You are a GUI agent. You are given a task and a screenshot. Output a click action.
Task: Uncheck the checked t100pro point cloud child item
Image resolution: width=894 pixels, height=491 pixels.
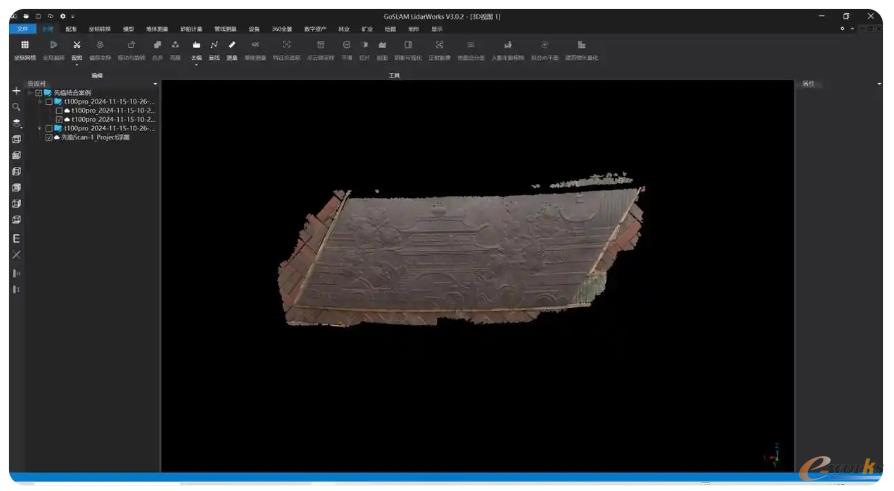(59, 120)
